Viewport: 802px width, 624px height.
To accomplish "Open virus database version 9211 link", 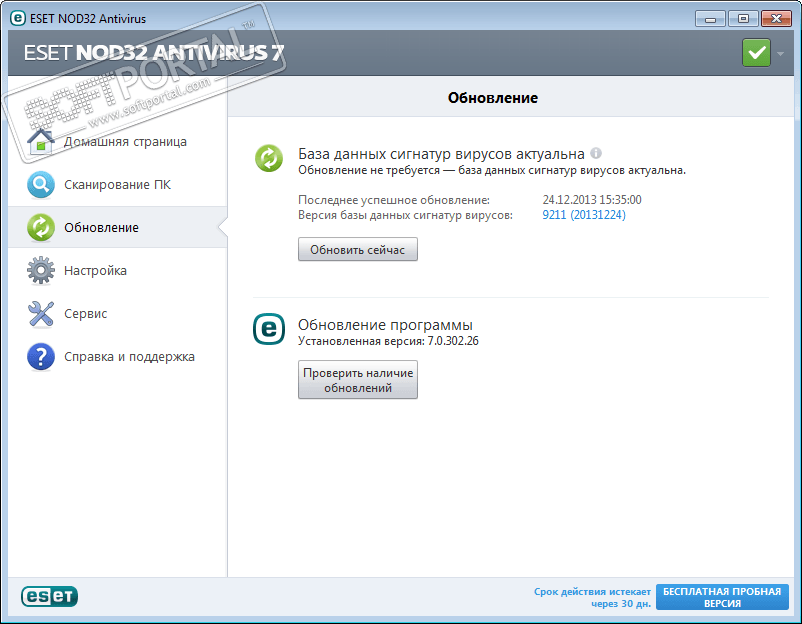I will [584, 215].
